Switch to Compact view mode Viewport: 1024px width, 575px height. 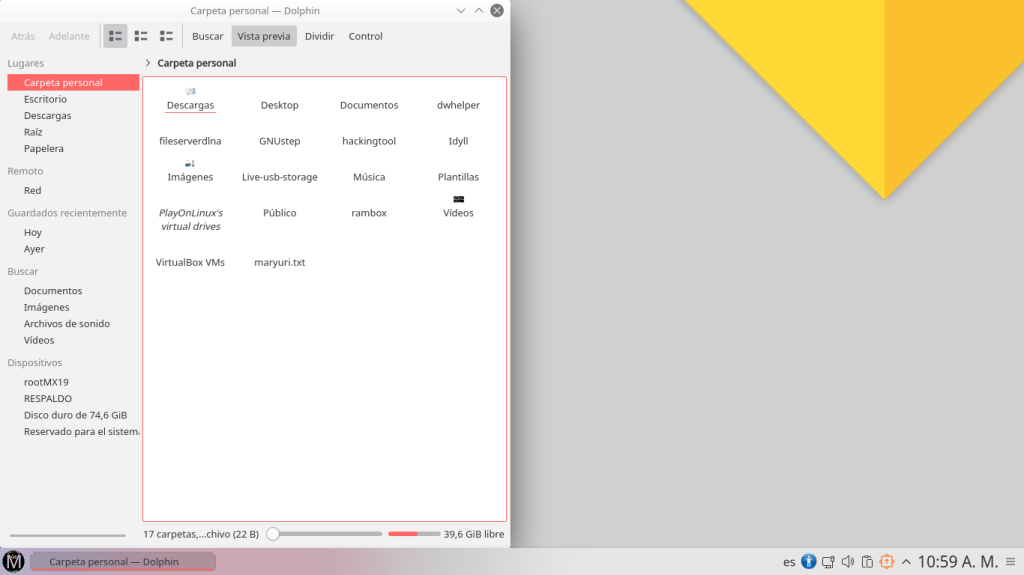pos(141,36)
